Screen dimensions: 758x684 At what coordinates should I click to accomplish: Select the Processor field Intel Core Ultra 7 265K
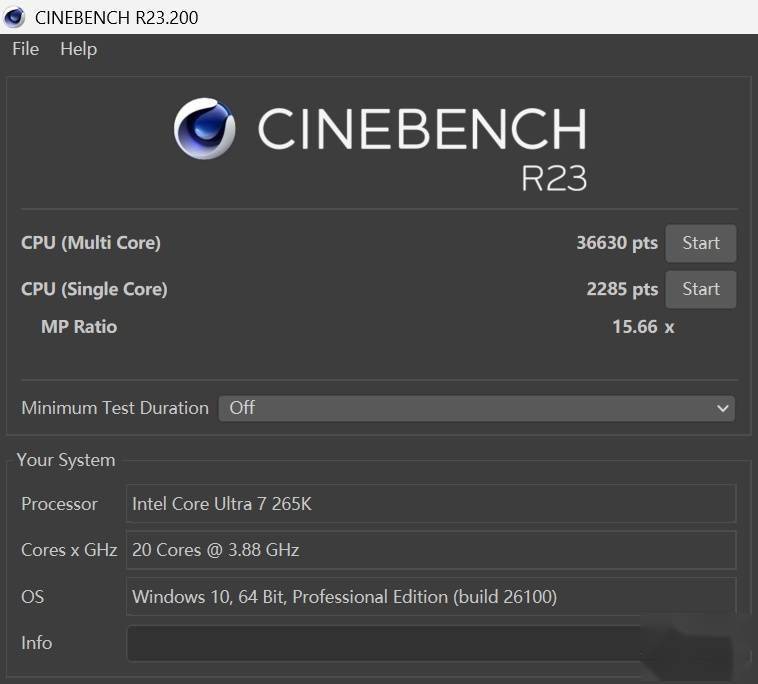point(431,504)
